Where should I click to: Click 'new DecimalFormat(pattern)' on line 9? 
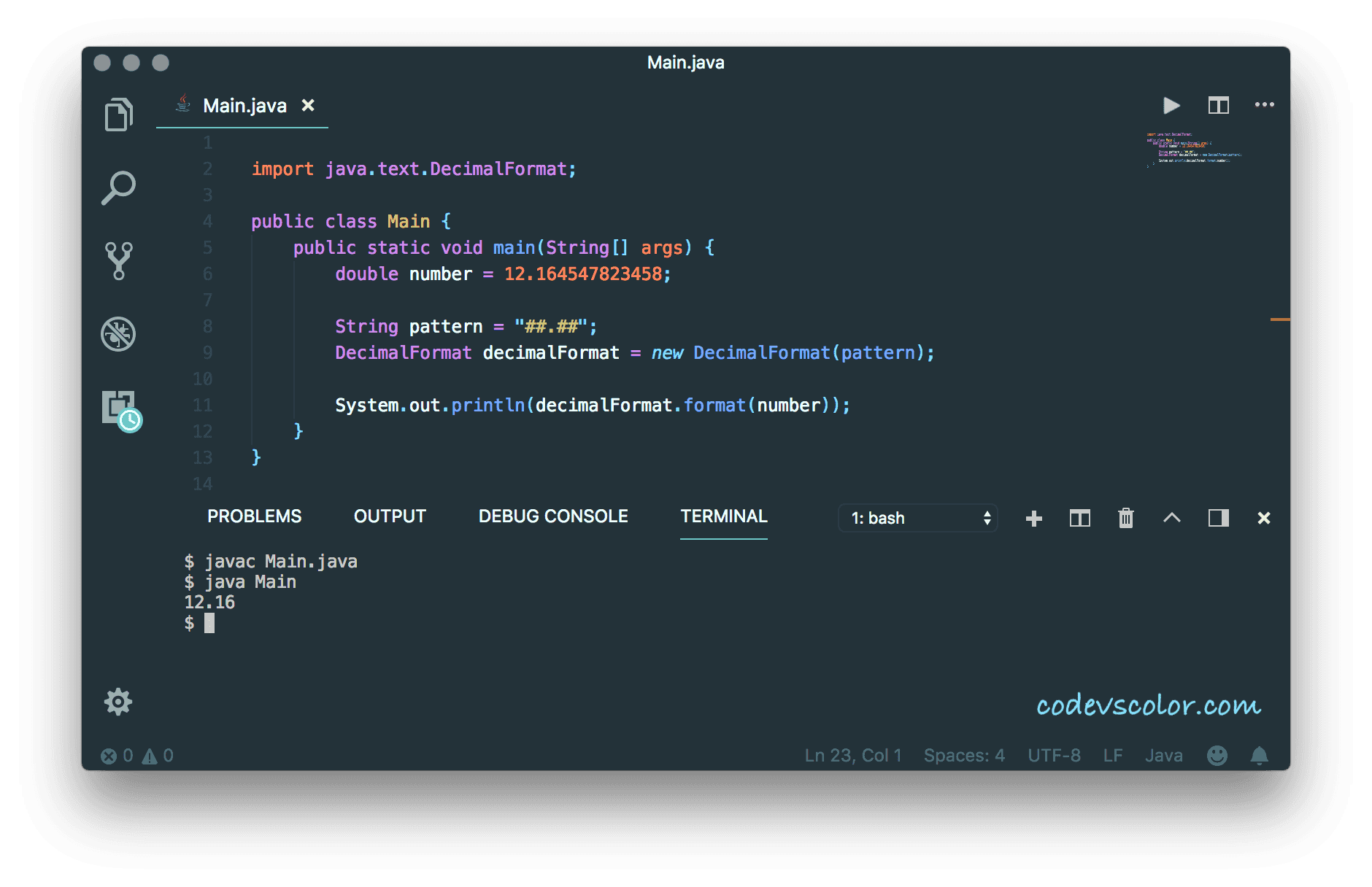pos(787,353)
